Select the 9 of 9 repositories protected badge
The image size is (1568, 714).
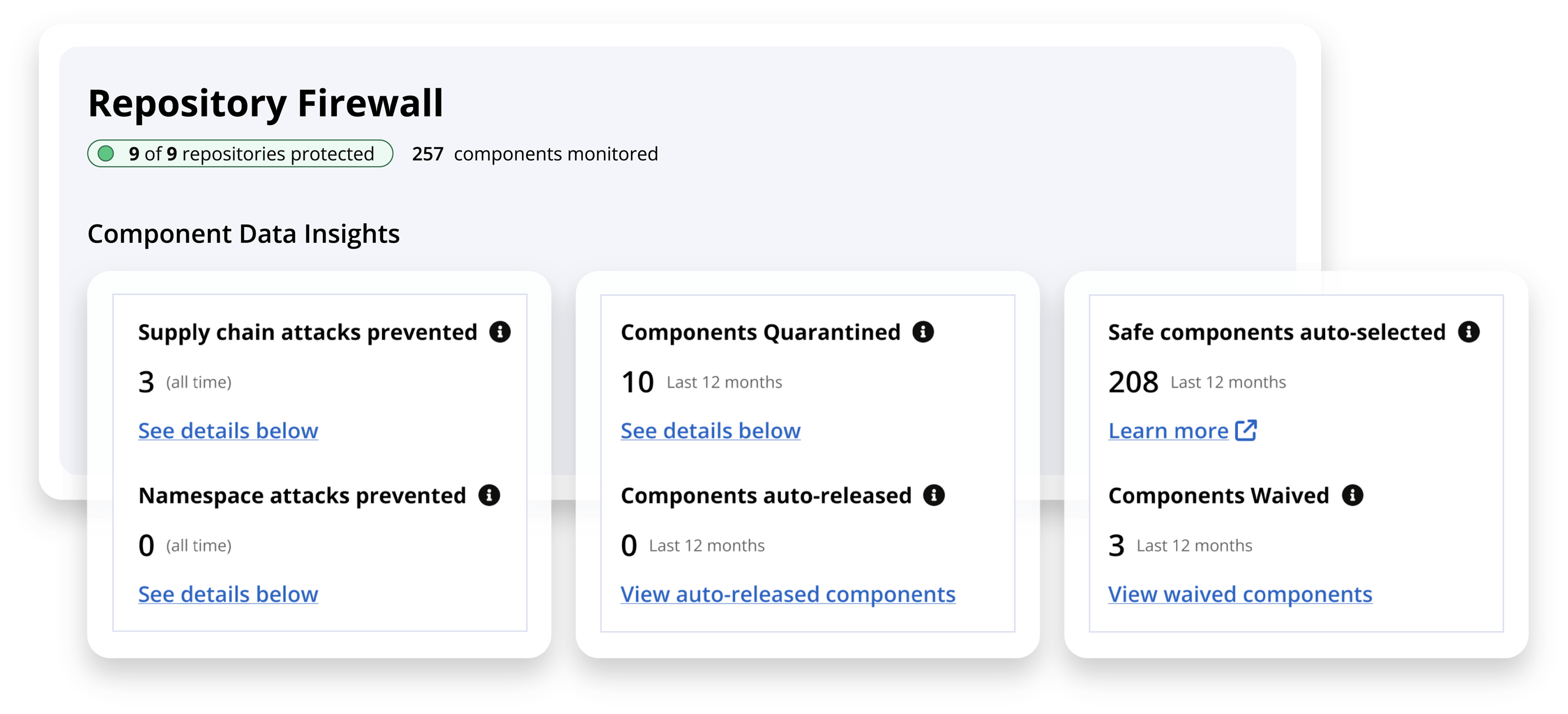[x=239, y=153]
